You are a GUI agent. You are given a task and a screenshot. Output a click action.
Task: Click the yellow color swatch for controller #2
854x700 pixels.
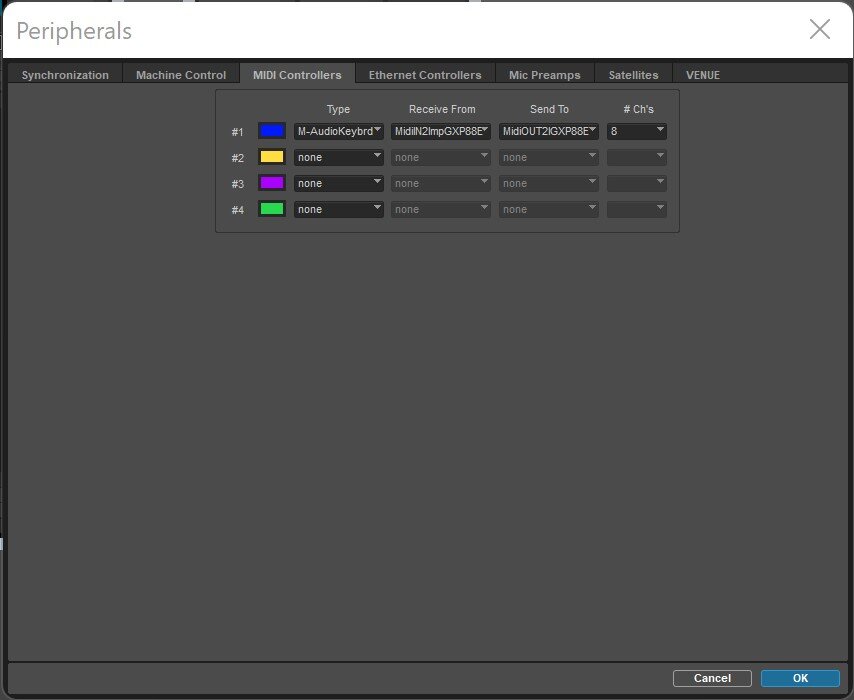click(271, 157)
